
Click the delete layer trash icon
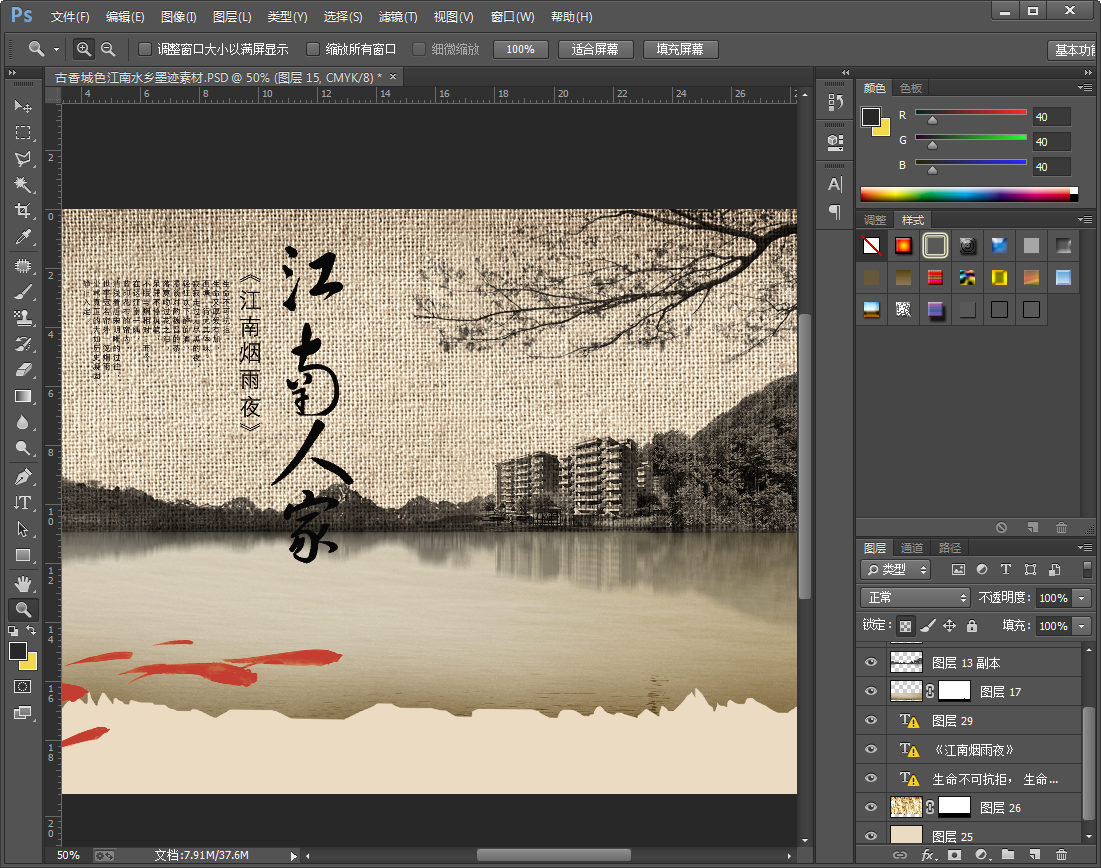point(1061,855)
